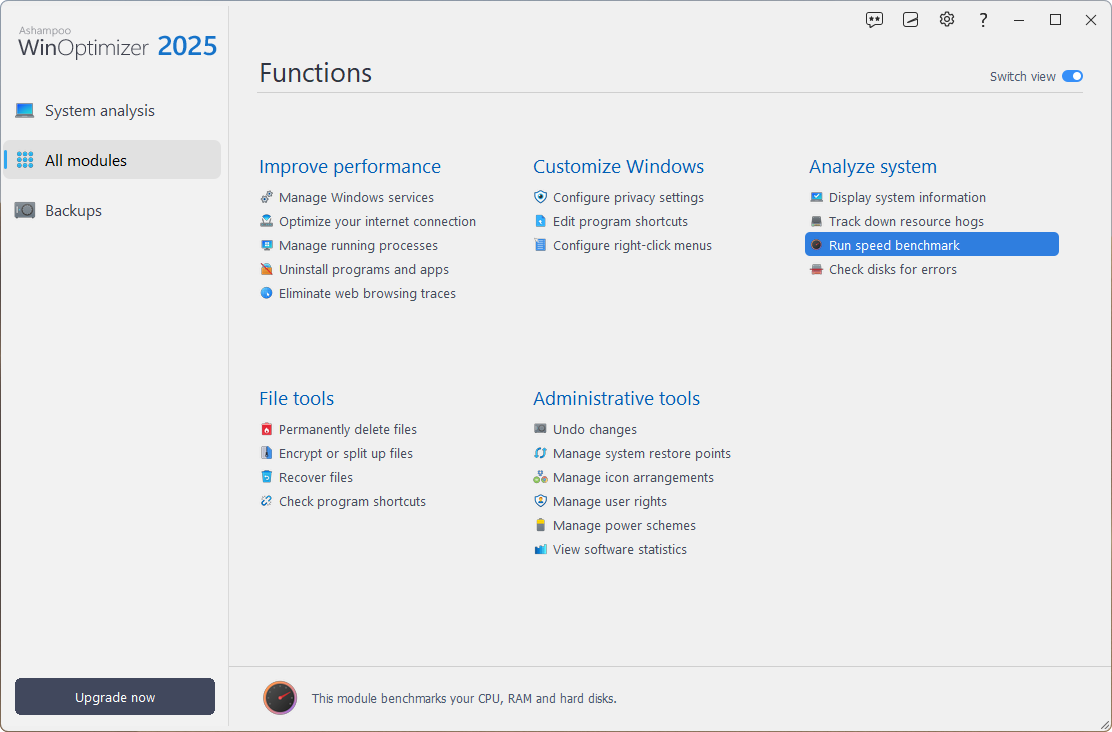The width and height of the screenshot is (1112, 732).
Task: Click the Upgrade now button
Action: pyautogui.click(x=115, y=697)
